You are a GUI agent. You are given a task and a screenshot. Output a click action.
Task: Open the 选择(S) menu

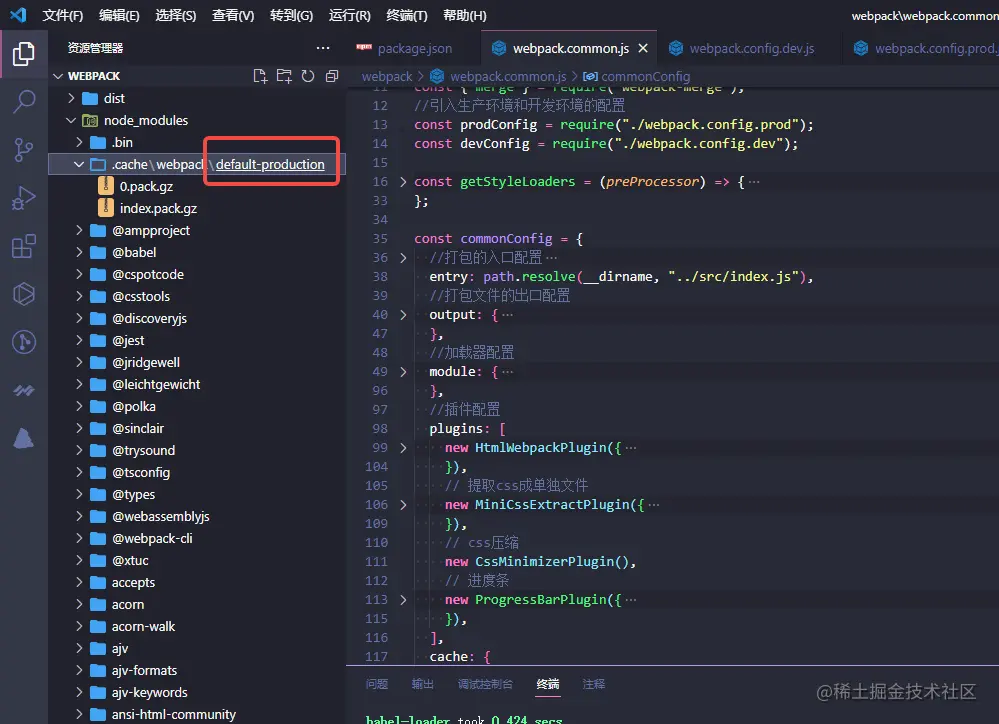(x=176, y=15)
